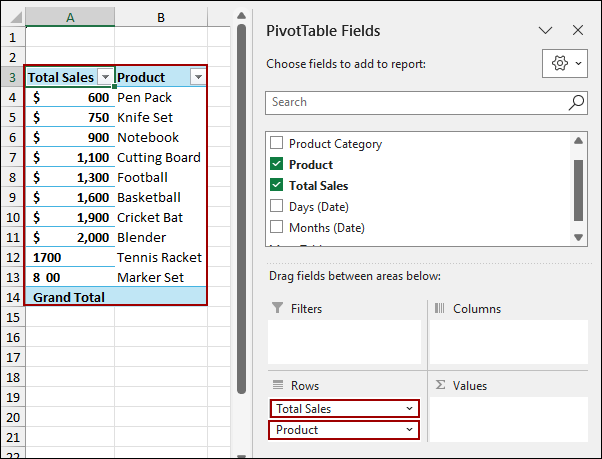Tick the Product Category checkbox
Image resolution: width=602 pixels, height=459 pixels.
(276, 143)
